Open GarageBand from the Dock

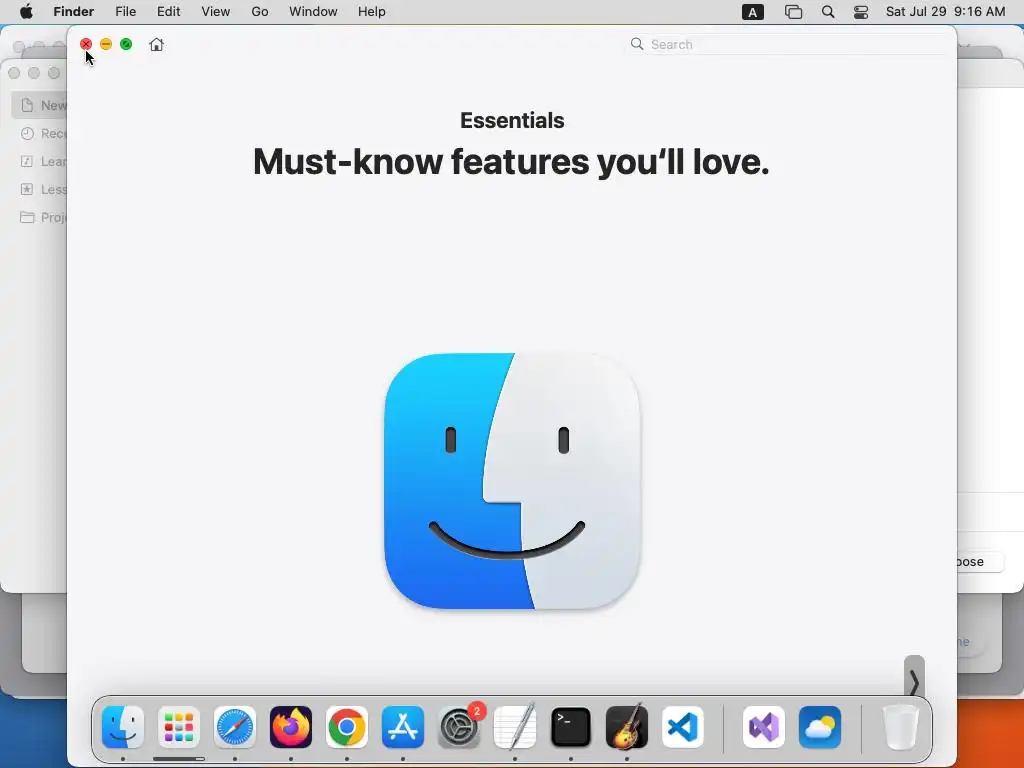point(627,727)
